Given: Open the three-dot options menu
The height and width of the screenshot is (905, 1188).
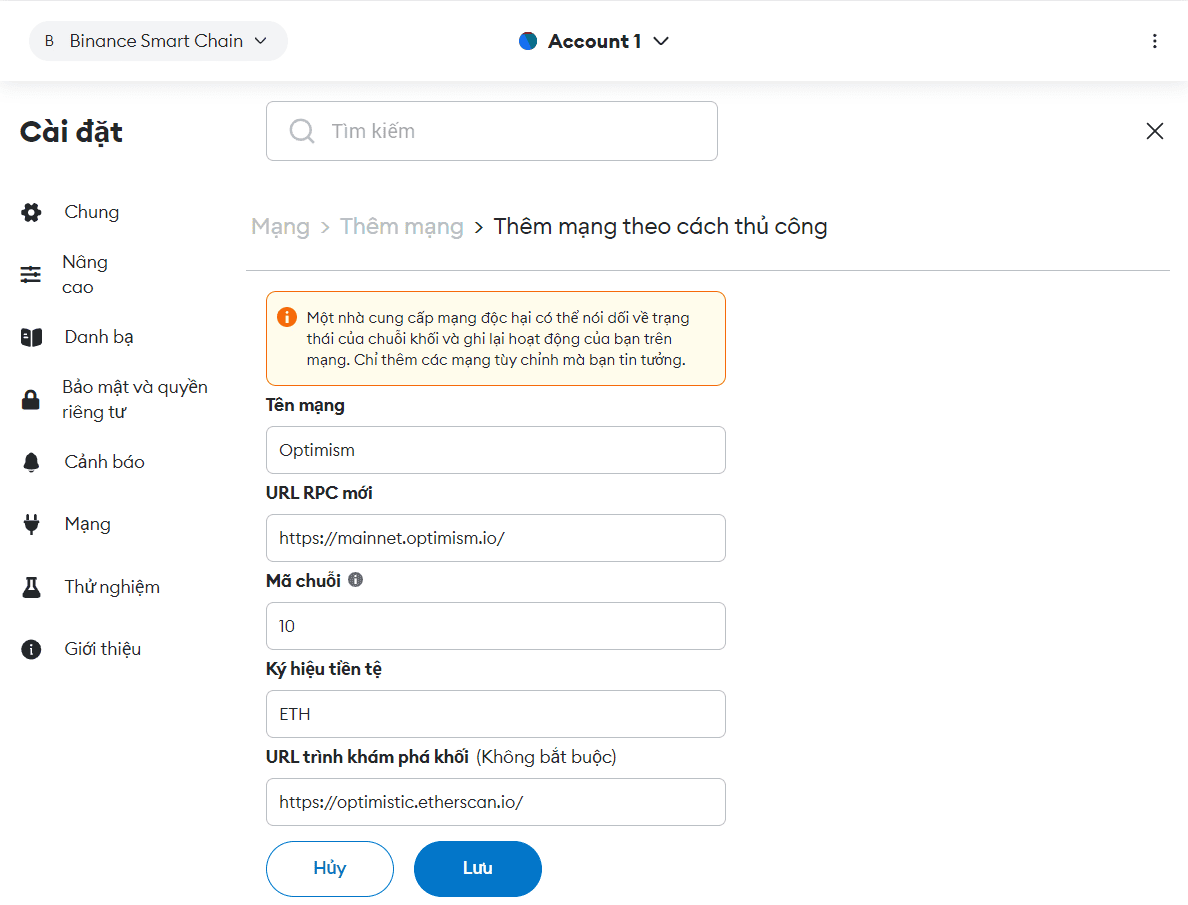Looking at the screenshot, I should (1155, 41).
